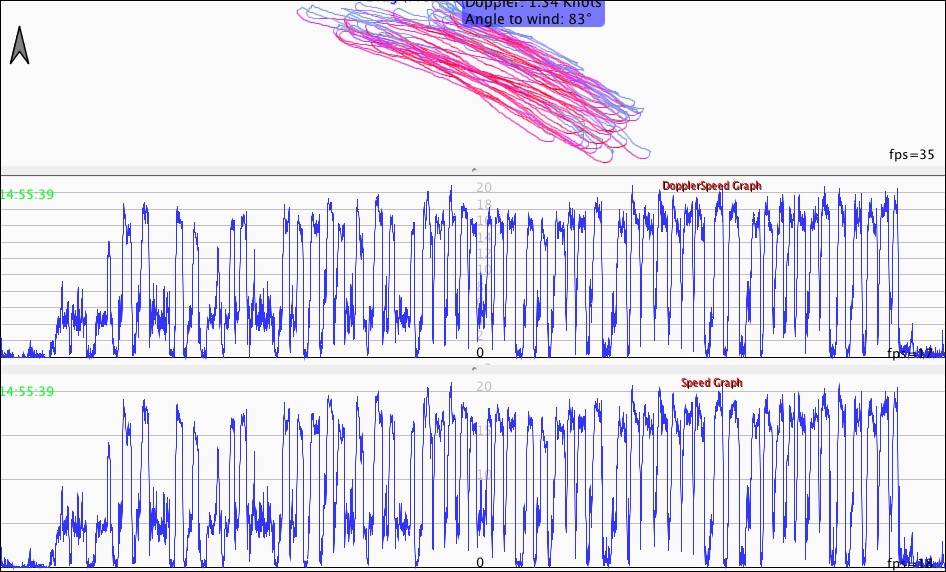946x572 pixels.
Task: Select the Speed Graph title label
Action: [711, 383]
